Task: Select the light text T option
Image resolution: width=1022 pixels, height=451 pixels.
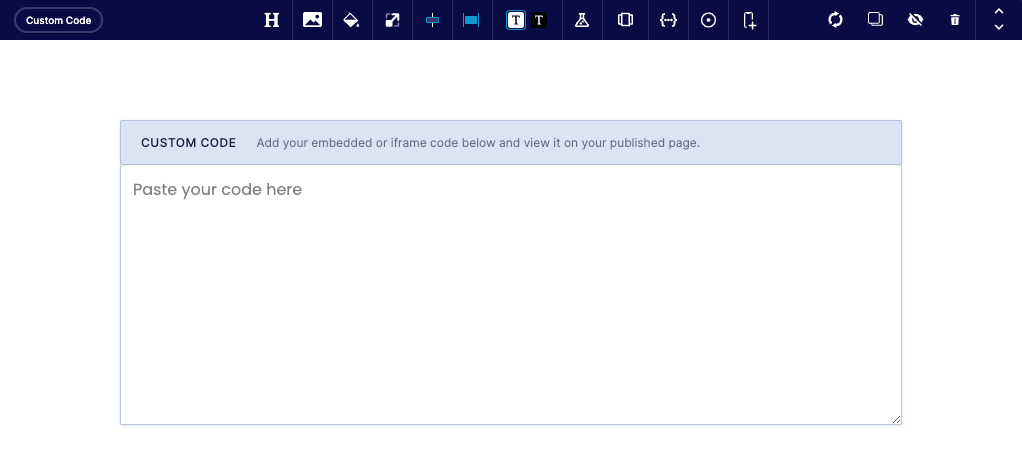Action: tap(516, 20)
